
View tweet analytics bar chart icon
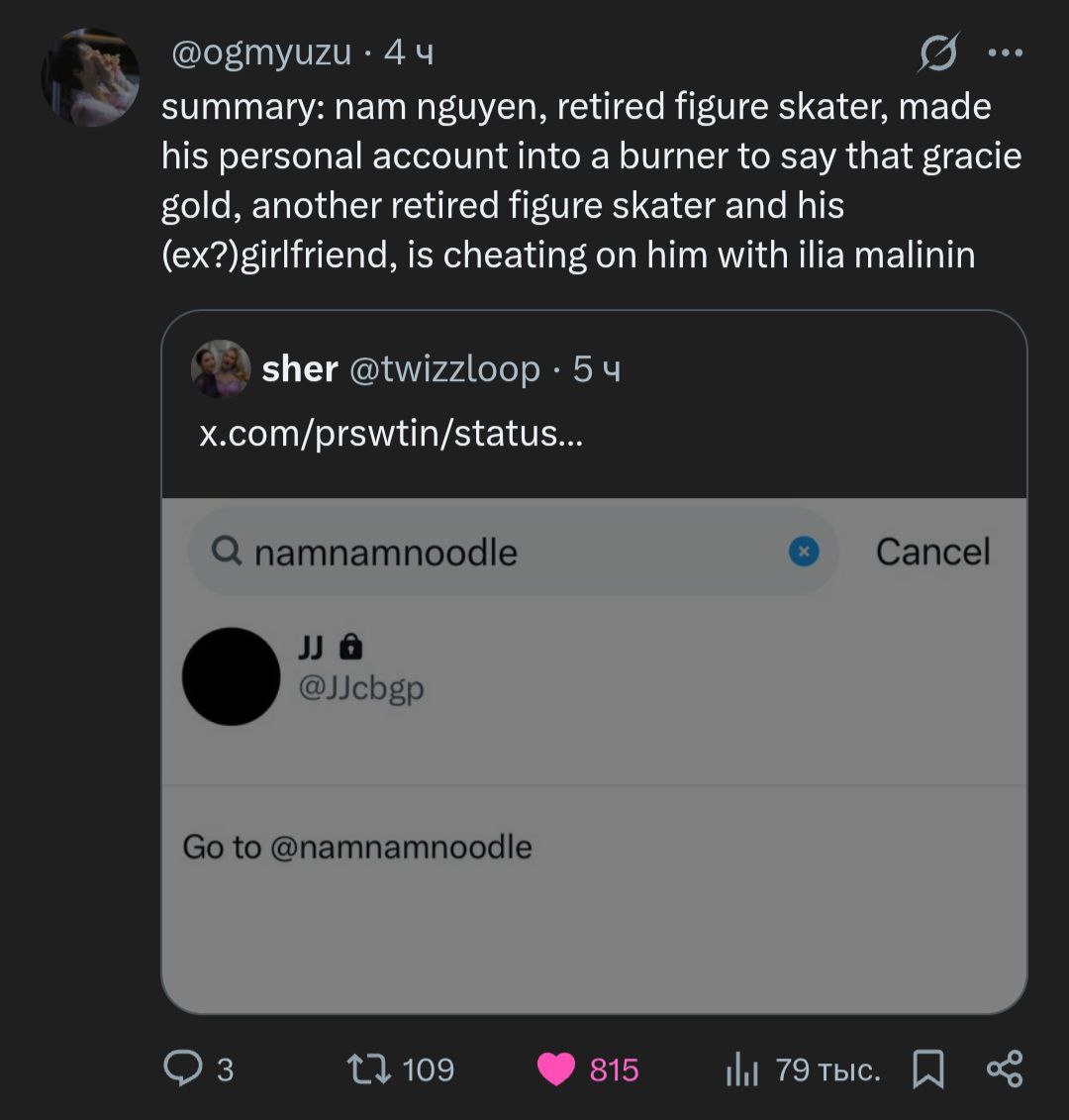[741, 1069]
